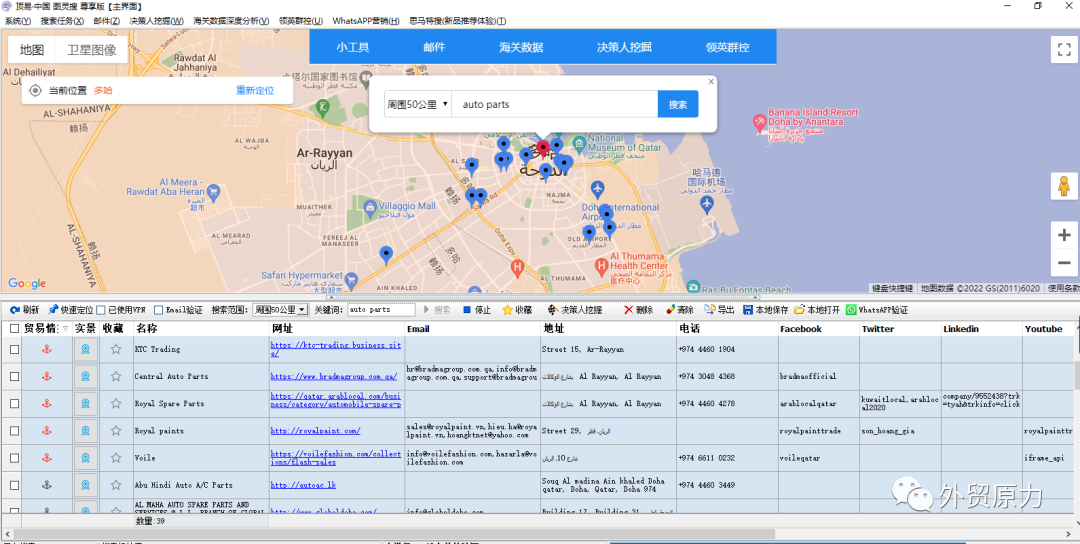Check the Central Auto Parts row checkbox

click(14, 377)
